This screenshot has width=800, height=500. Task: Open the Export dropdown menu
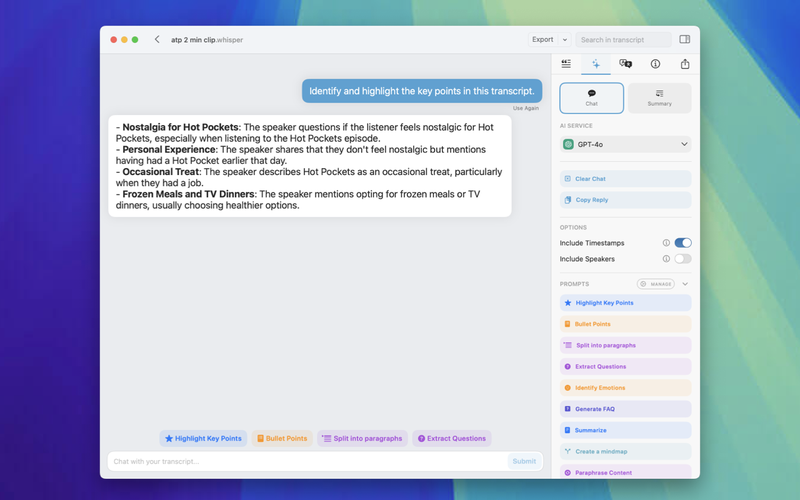point(549,40)
